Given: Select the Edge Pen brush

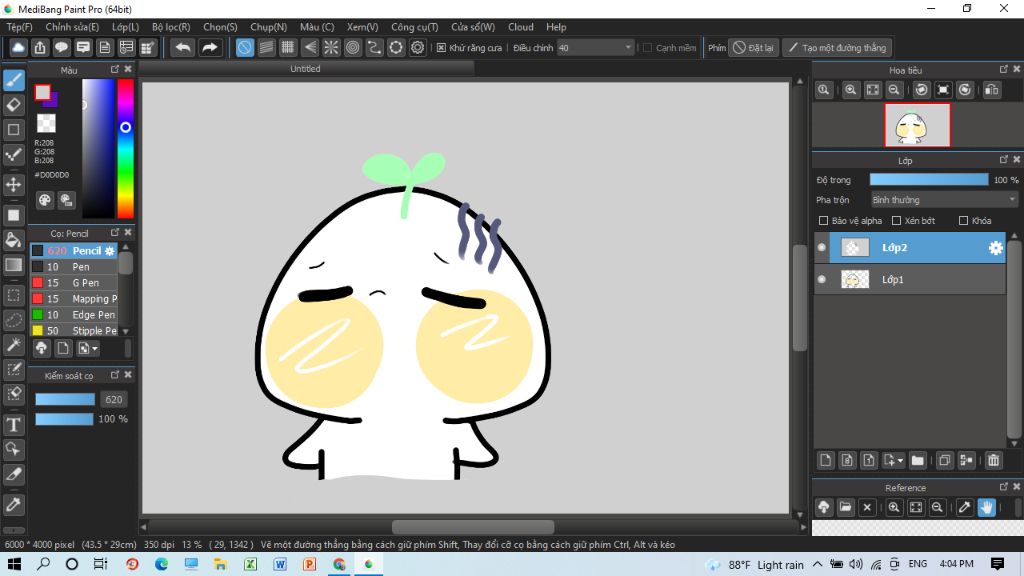Looking at the screenshot, I should [74, 315].
